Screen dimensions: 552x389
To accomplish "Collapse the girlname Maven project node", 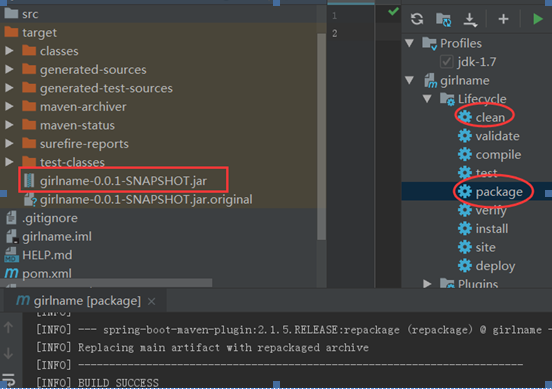I will pyautogui.click(x=409, y=80).
